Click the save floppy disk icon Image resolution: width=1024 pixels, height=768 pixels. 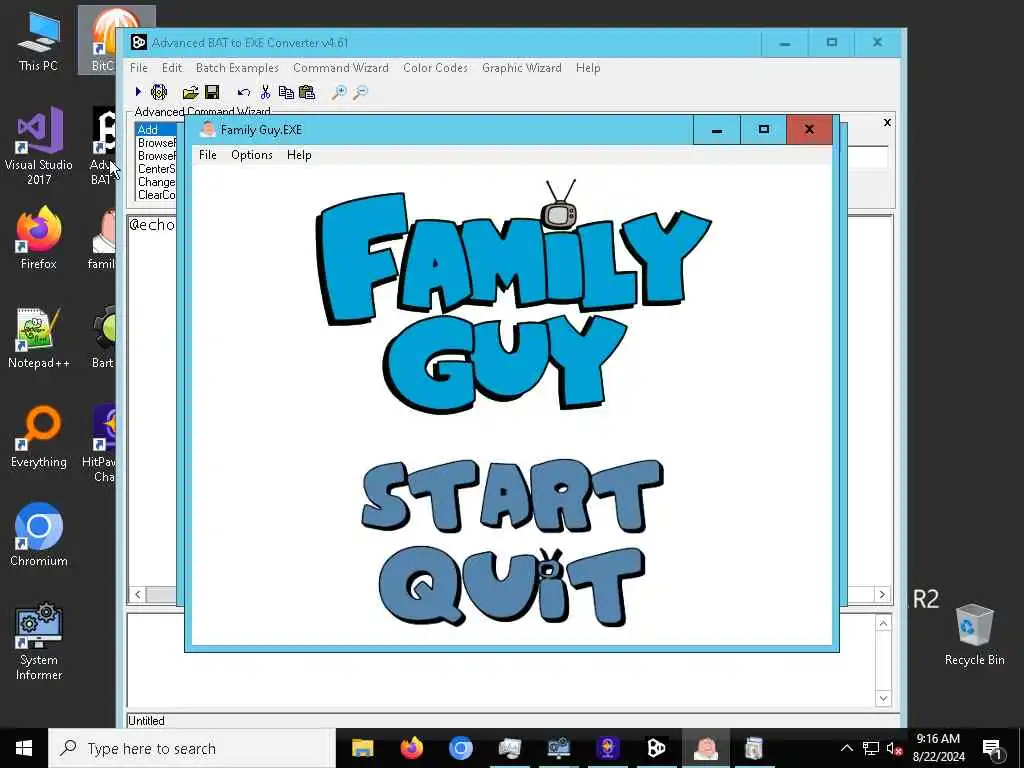[x=212, y=92]
